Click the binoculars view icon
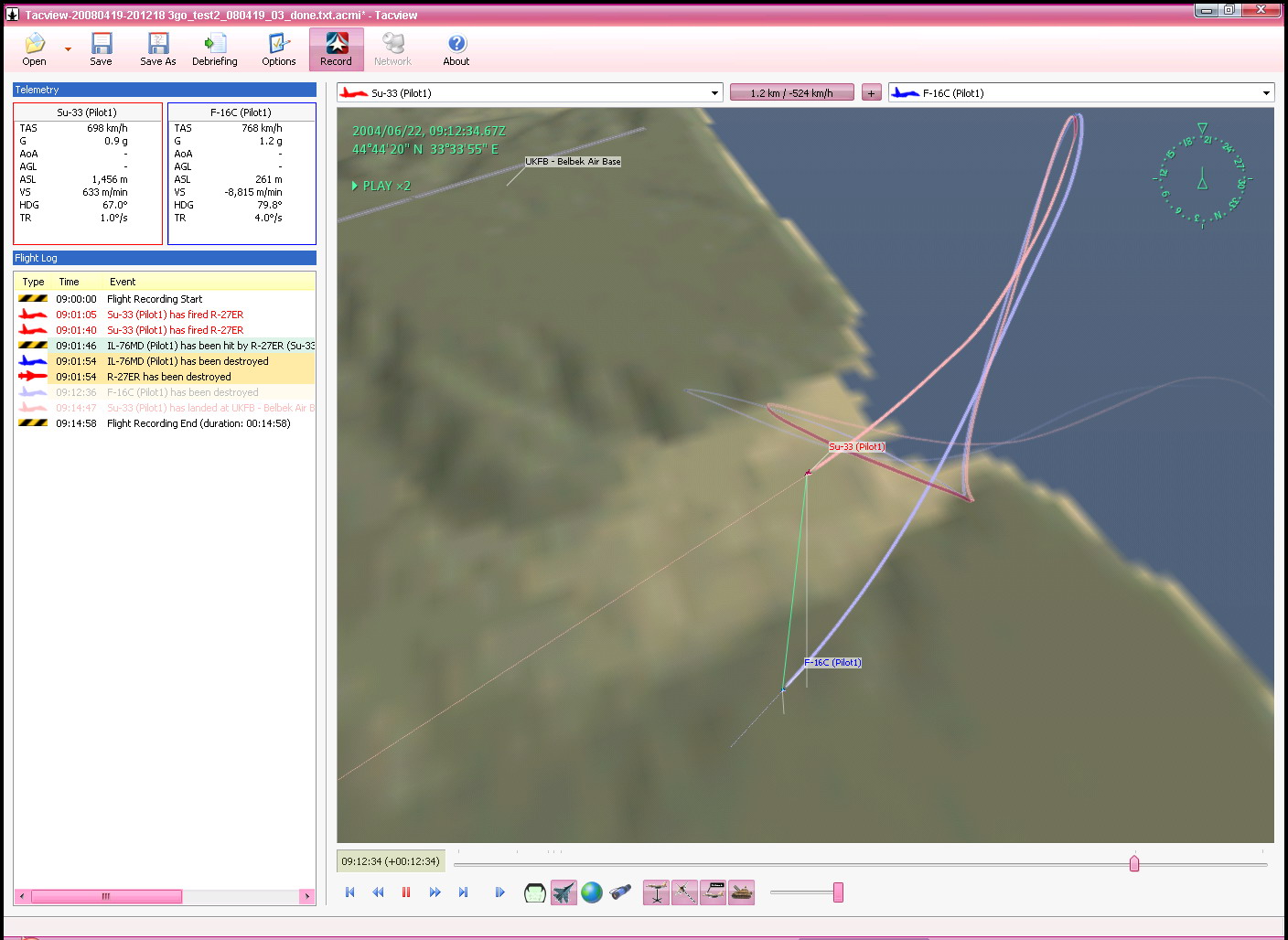1288x940 pixels. [x=620, y=892]
